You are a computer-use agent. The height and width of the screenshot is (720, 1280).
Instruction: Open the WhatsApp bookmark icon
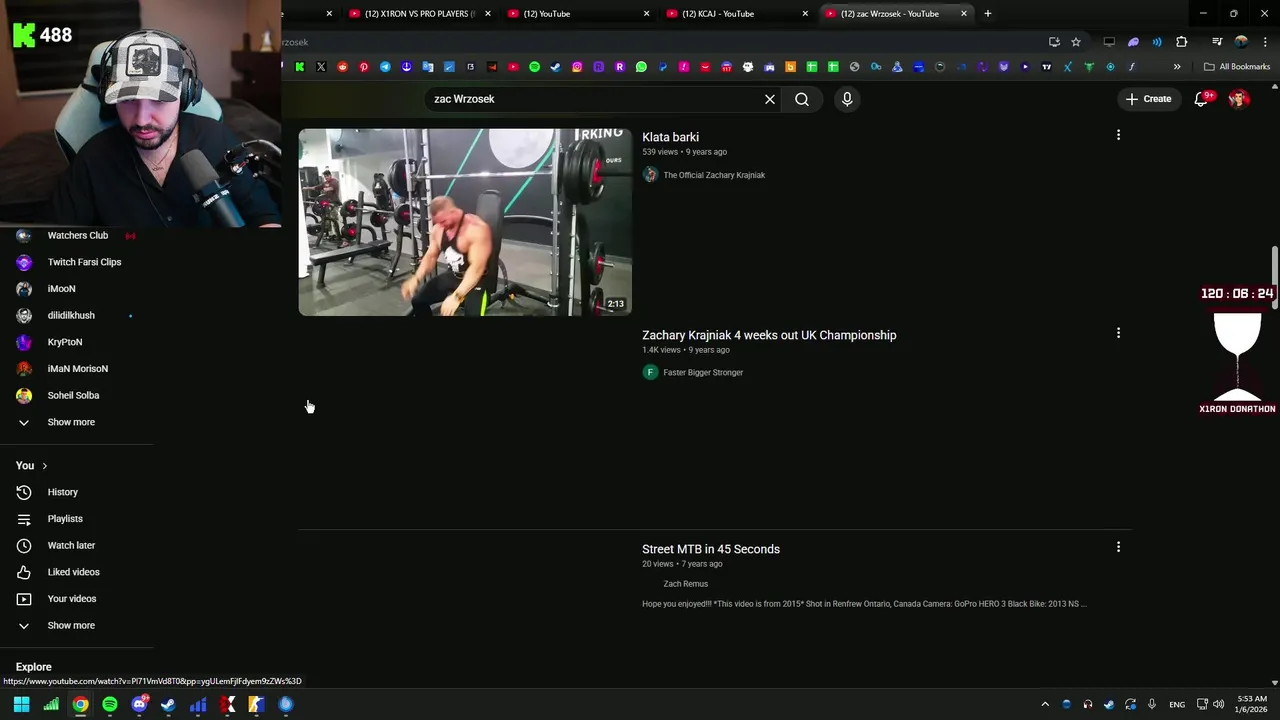pos(641,67)
